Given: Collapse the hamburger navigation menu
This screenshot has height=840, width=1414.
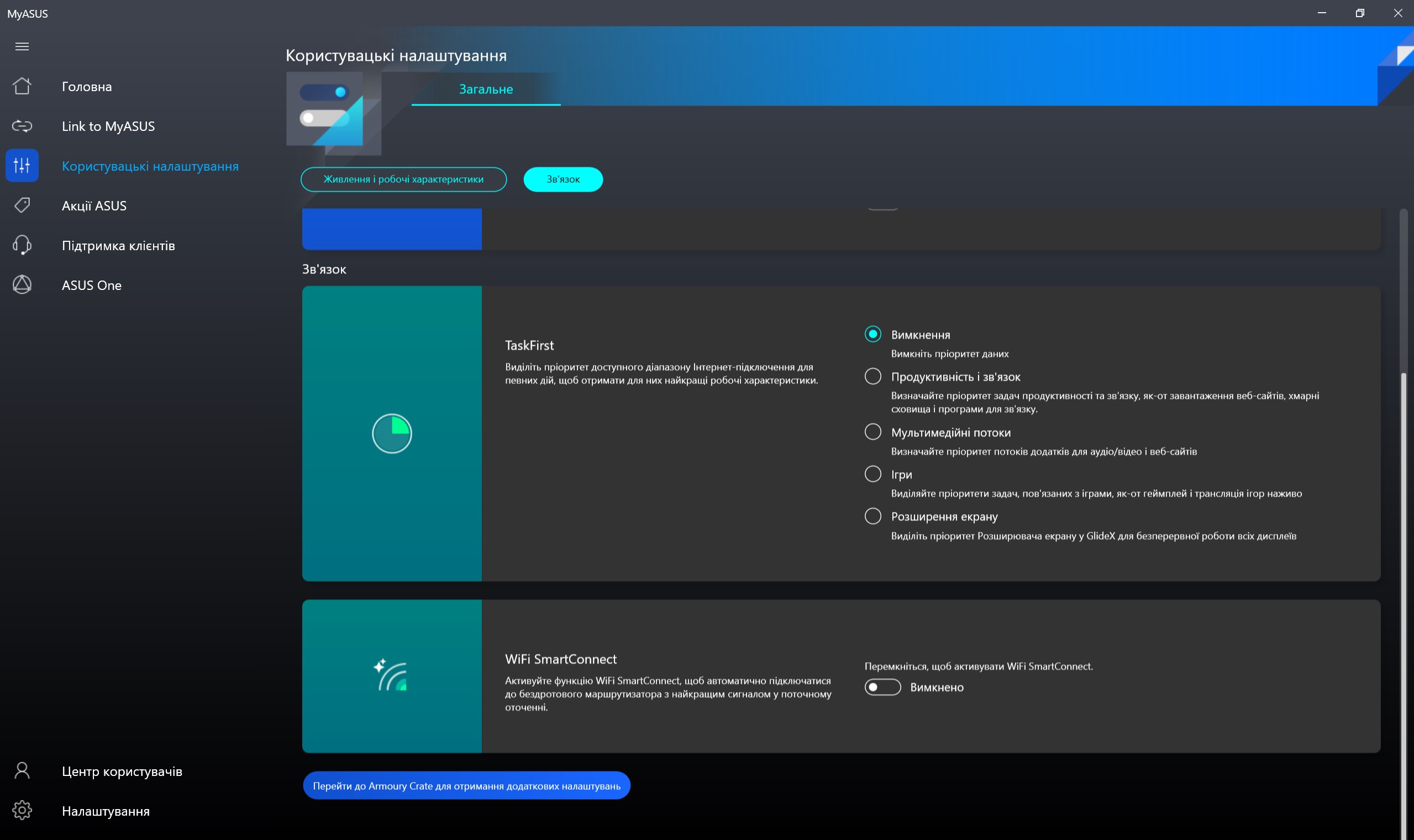Looking at the screenshot, I should [x=22, y=46].
